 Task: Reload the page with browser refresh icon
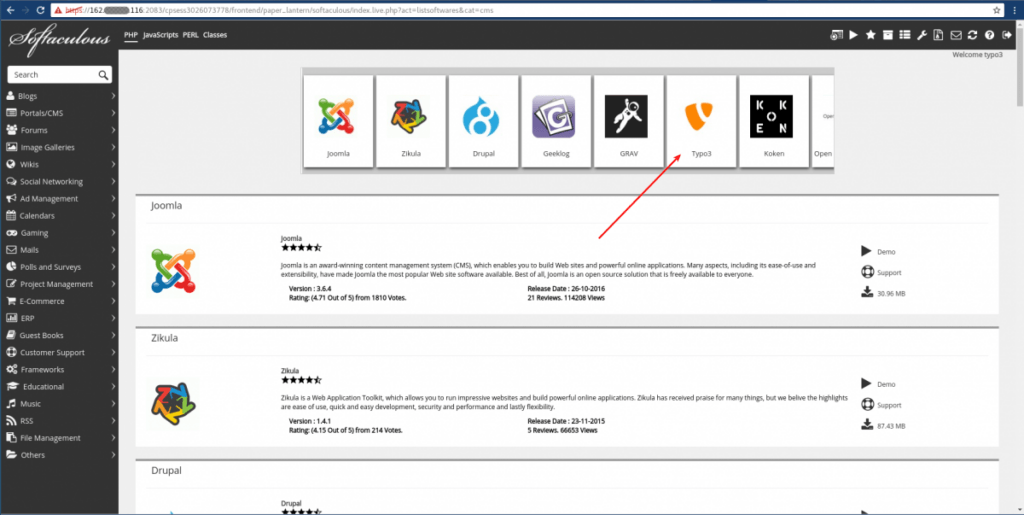point(40,10)
